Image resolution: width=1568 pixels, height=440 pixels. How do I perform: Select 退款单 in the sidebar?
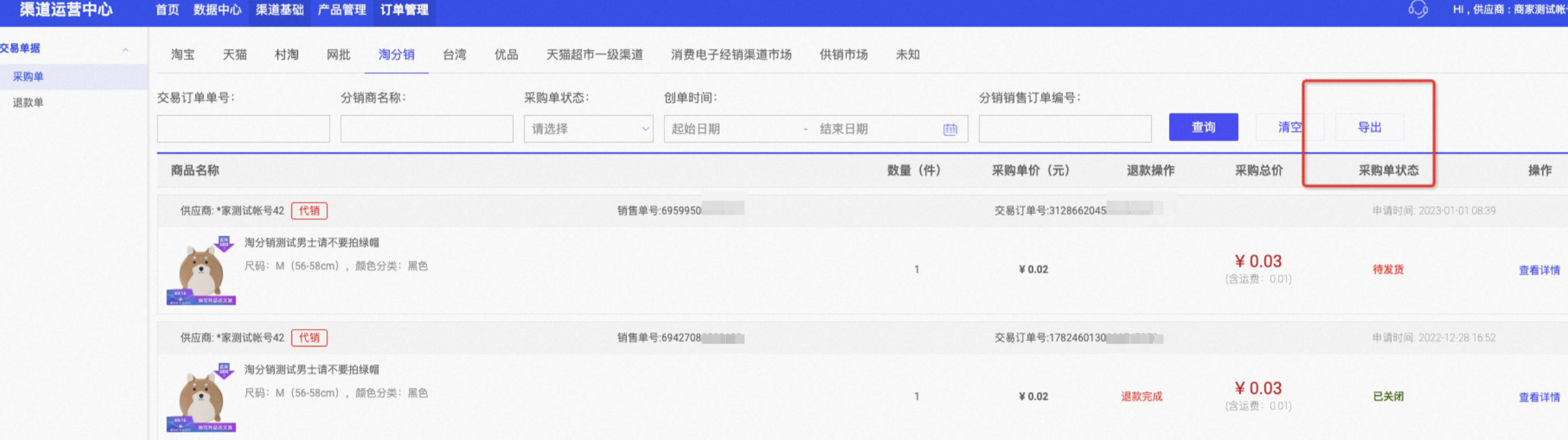tap(28, 102)
